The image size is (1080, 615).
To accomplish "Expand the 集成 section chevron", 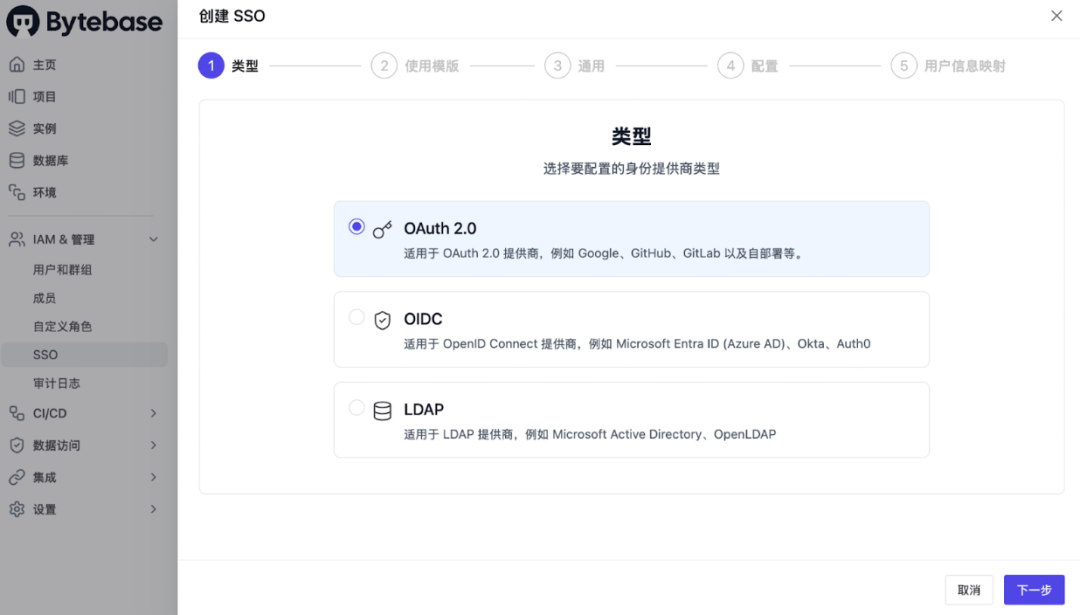I will click(x=154, y=477).
